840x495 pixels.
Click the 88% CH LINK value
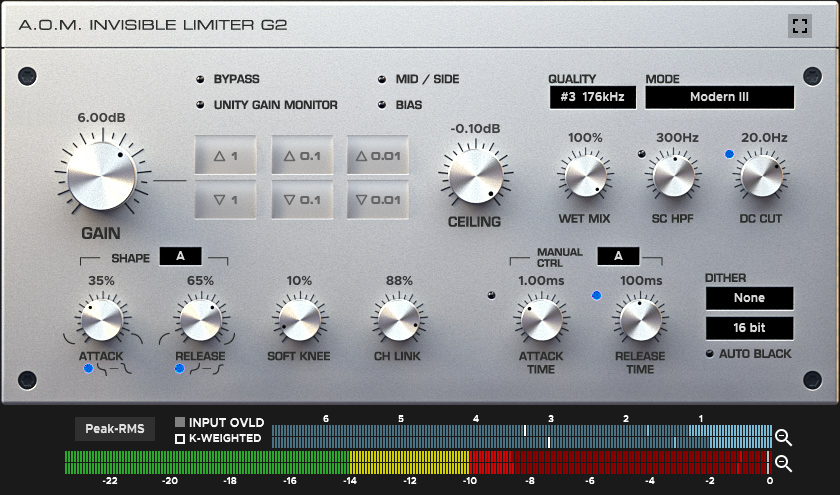[x=399, y=281]
